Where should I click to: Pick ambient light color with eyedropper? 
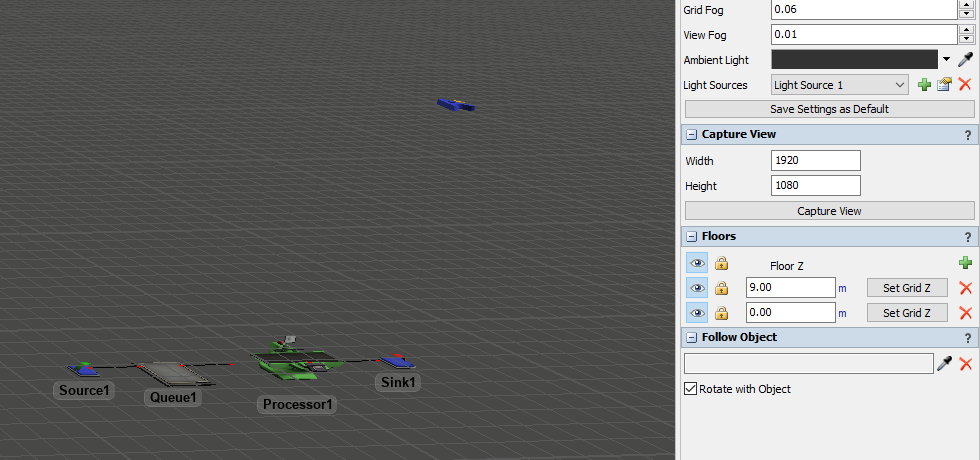click(966, 59)
